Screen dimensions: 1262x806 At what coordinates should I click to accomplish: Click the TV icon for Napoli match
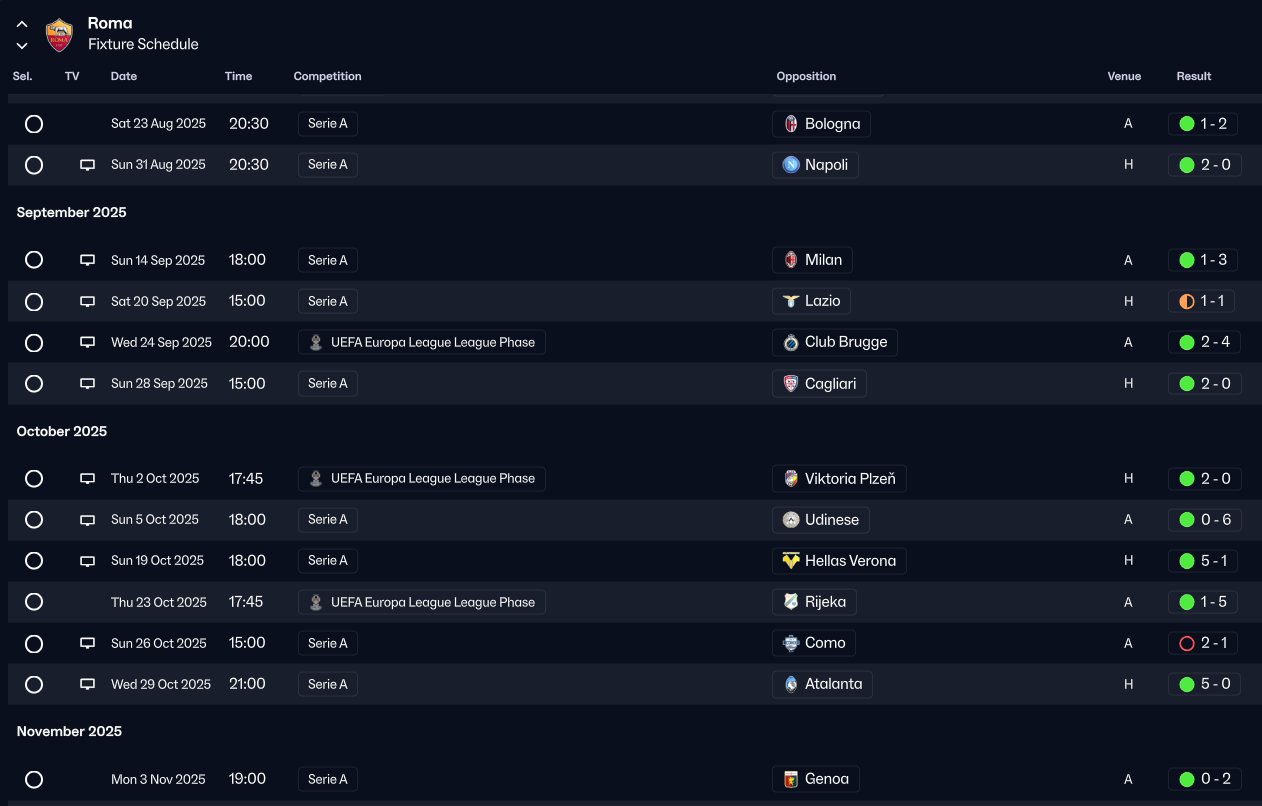pos(87,165)
